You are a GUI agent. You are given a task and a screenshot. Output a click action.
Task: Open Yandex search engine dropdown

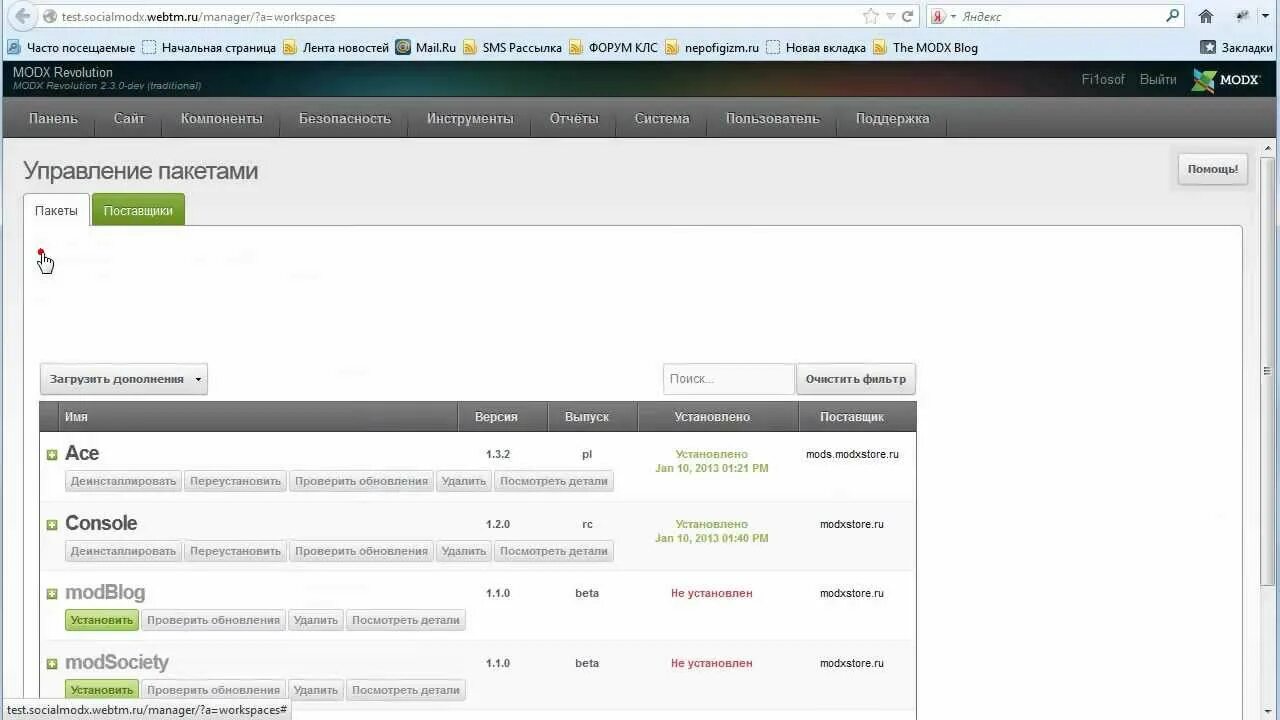[x=943, y=16]
